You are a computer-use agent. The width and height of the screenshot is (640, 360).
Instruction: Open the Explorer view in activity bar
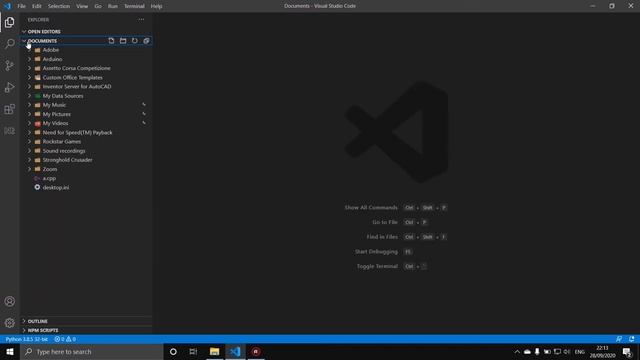tap(9, 22)
